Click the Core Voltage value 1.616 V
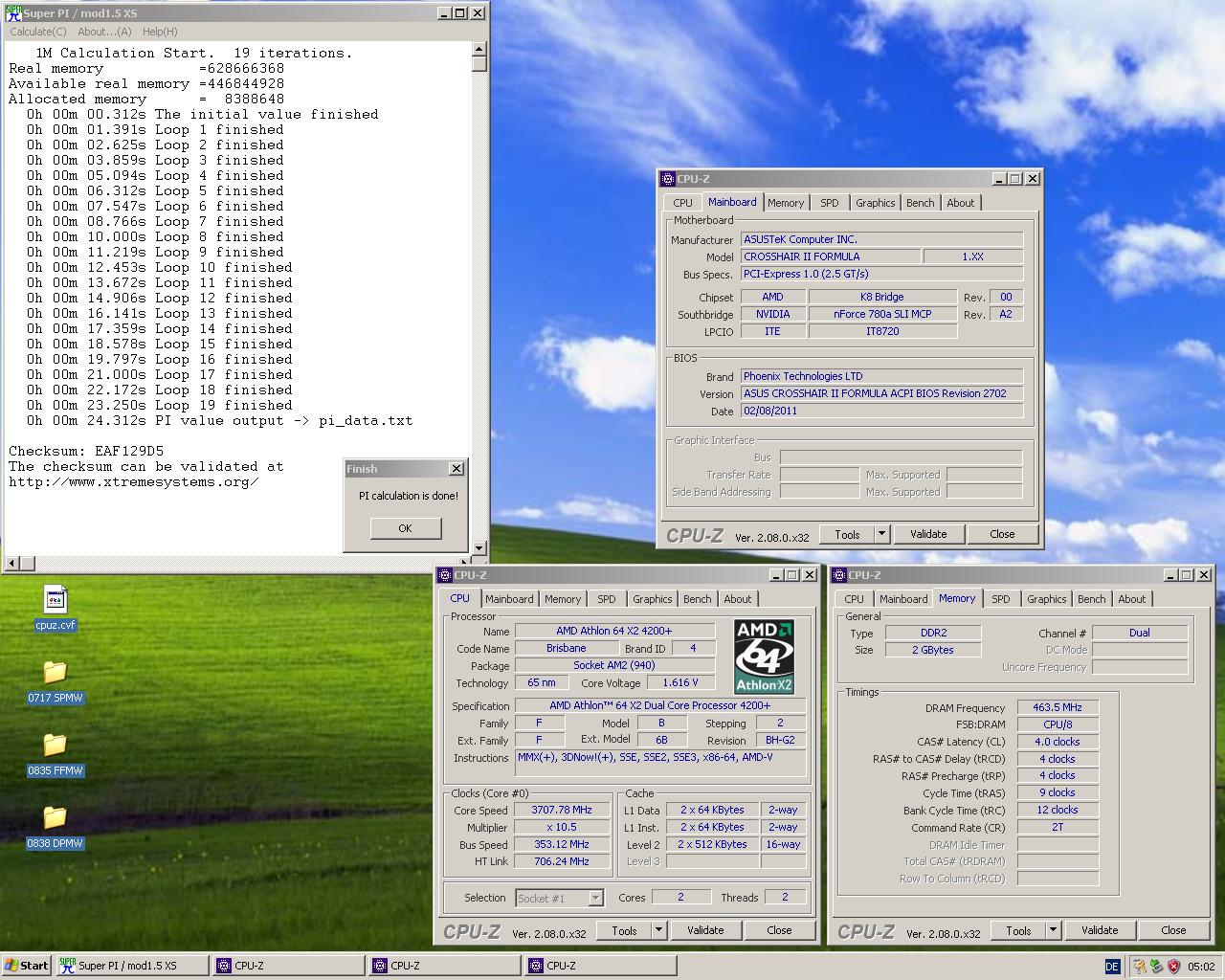The height and width of the screenshot is (980, 1225). 680,682
